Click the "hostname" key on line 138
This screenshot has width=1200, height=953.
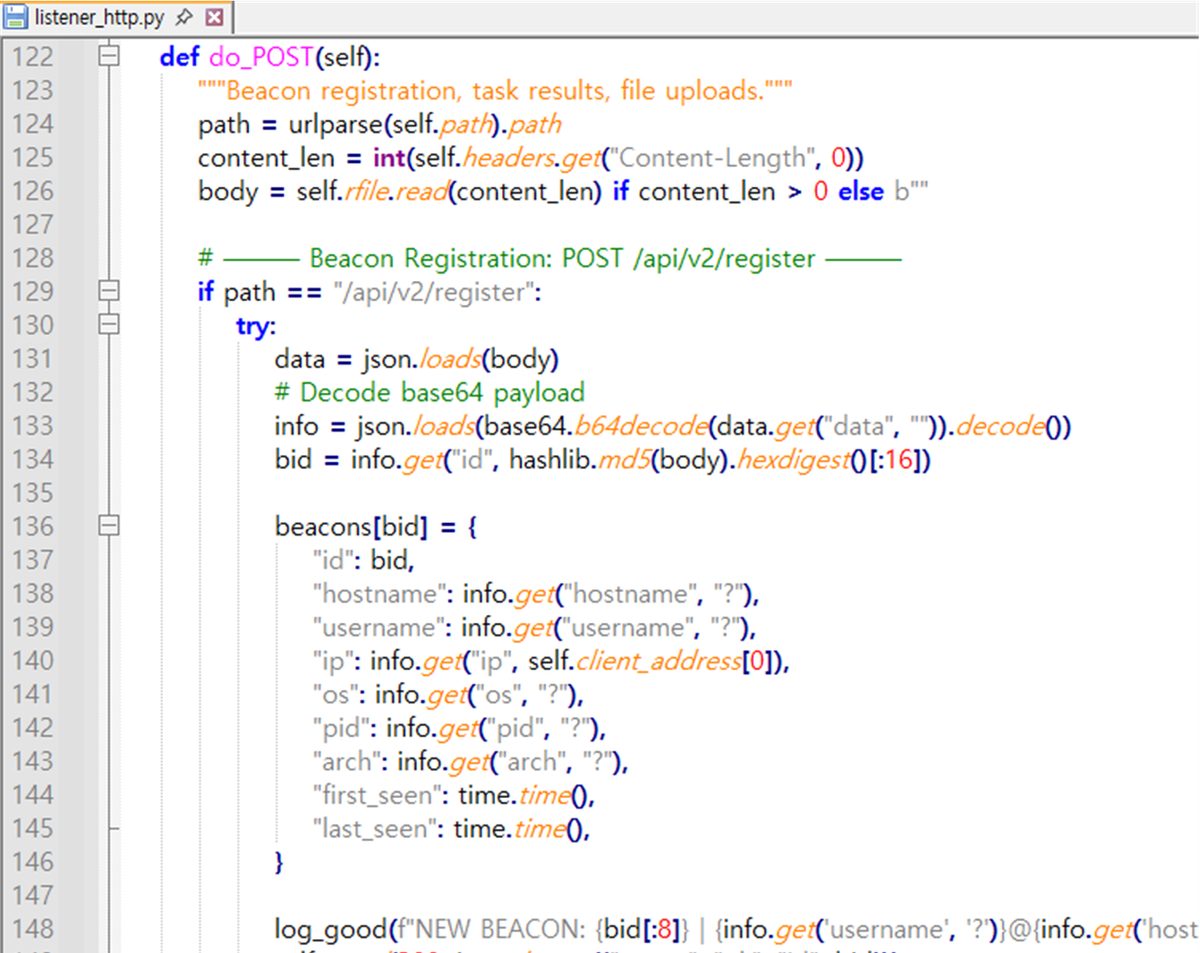(x=377, y=593)
